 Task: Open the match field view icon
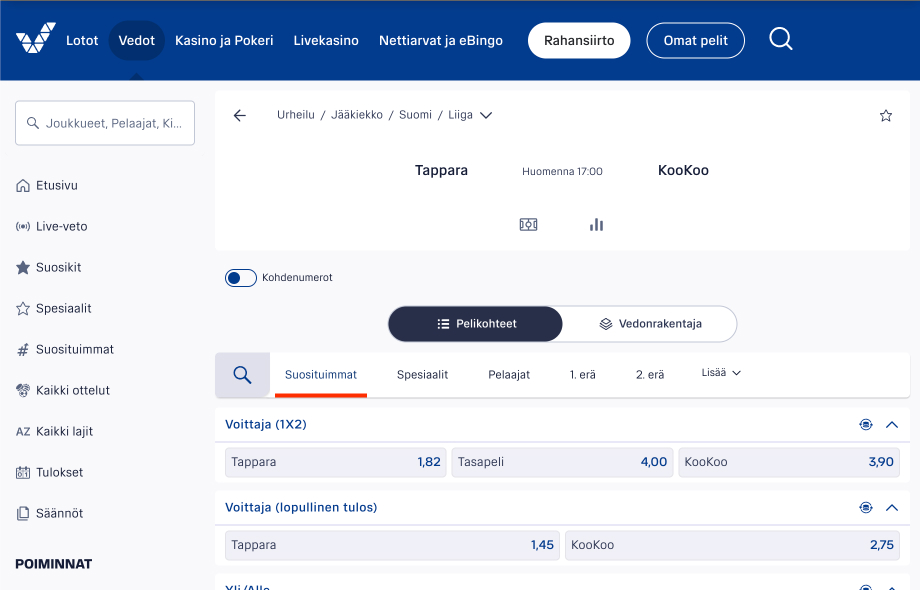coord(528,225)
